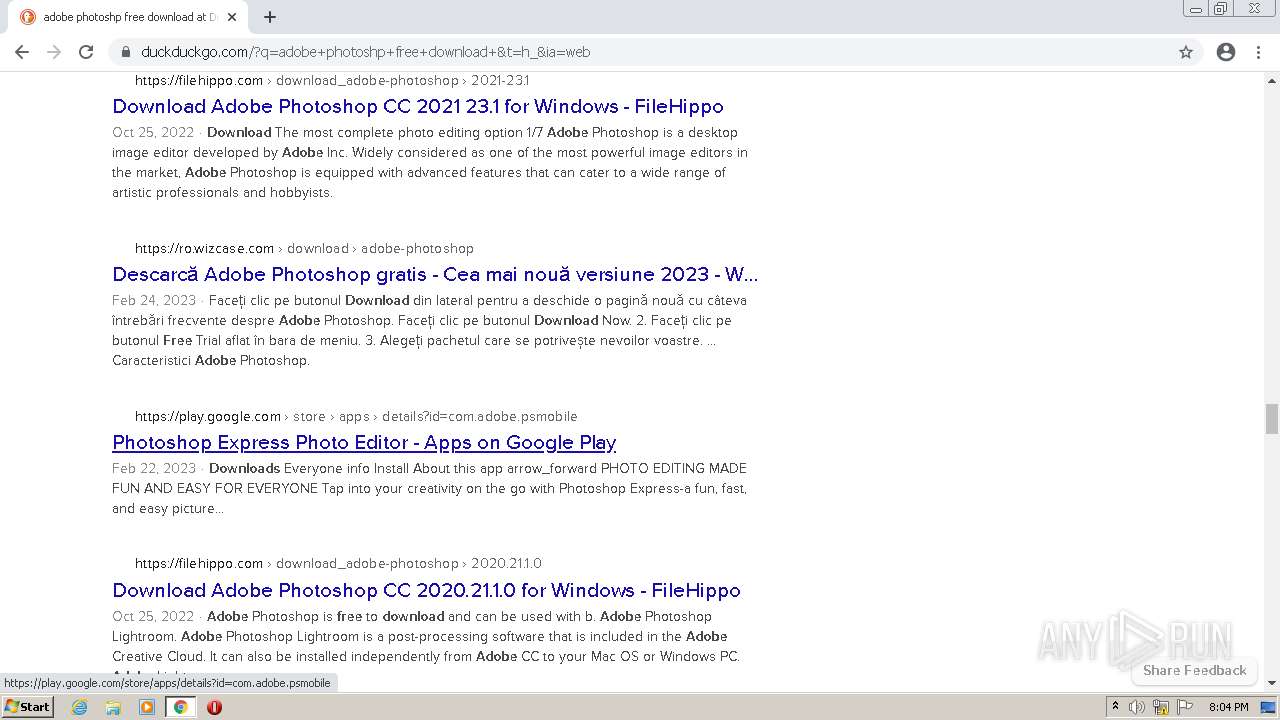Screen dimensions: 1280x720
Task: Click the Share Feedback button
Action: (1194, 670)
